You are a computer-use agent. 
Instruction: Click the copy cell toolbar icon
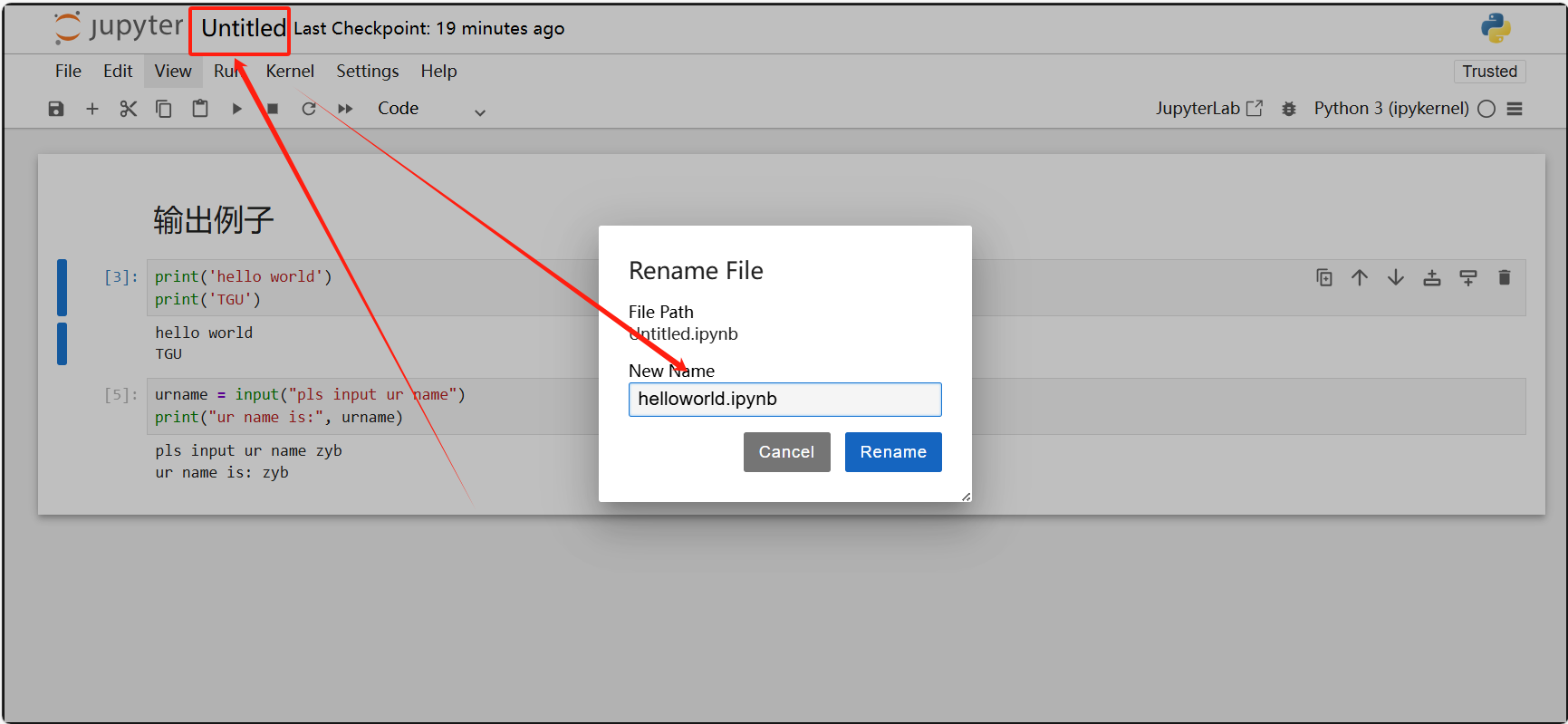[164, 109]
